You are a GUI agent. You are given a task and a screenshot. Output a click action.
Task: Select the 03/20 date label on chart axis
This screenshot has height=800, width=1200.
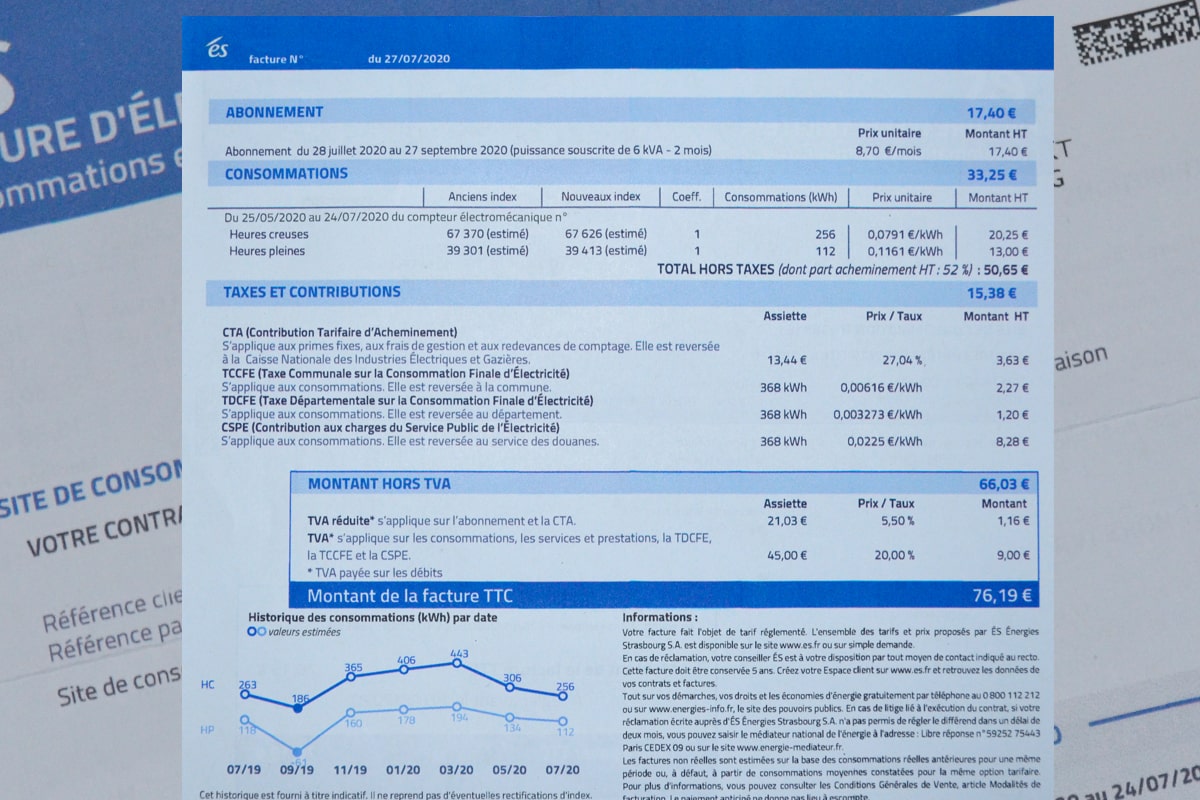457,770
